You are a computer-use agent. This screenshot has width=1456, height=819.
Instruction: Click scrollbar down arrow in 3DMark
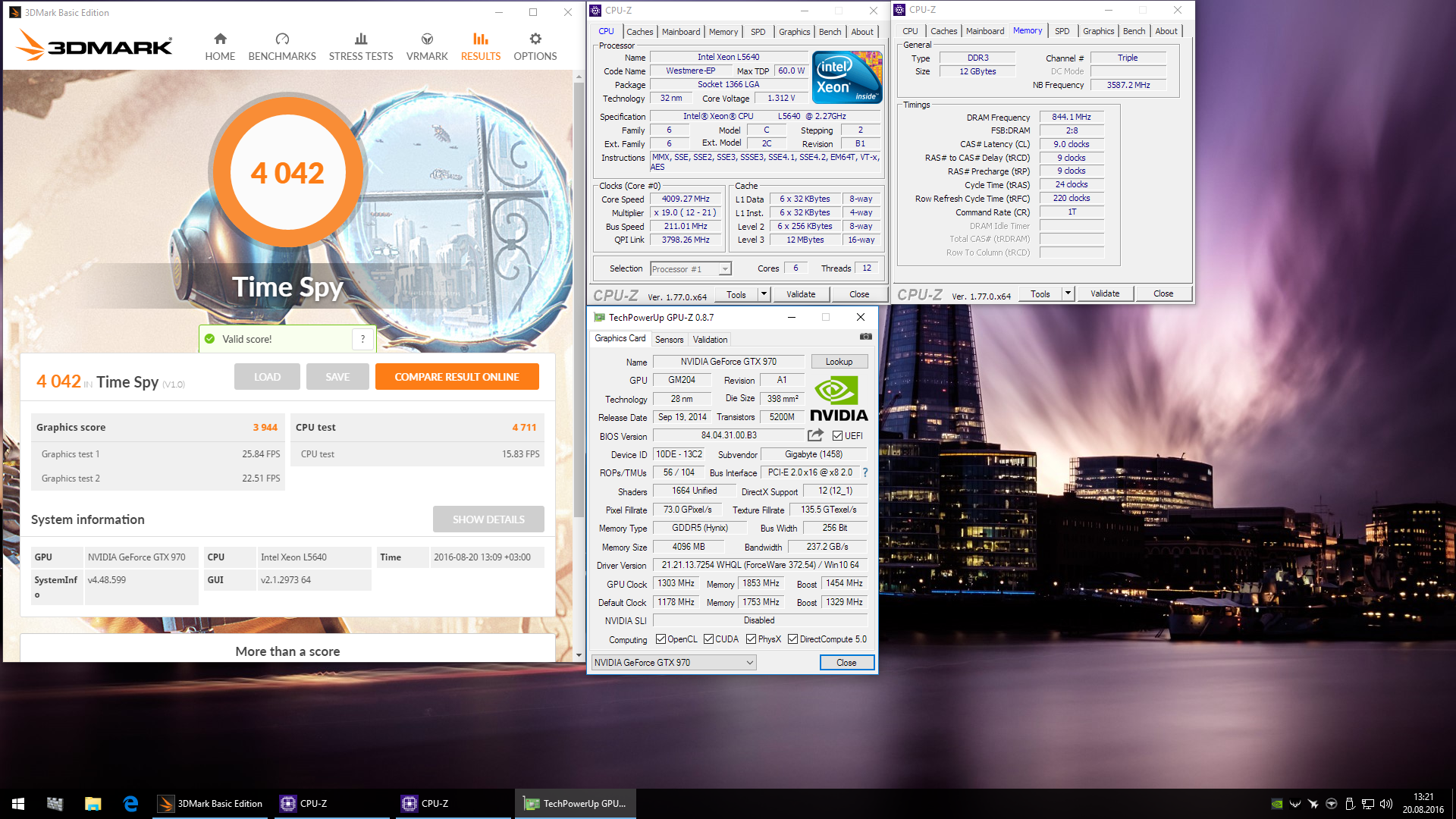(x=579, y=655)
